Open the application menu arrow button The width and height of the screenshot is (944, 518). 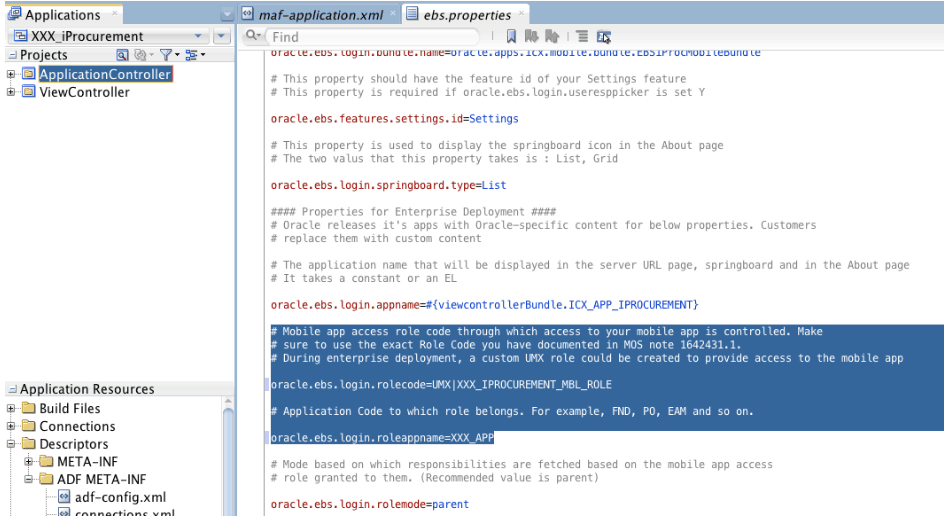(x=222, y=36)
